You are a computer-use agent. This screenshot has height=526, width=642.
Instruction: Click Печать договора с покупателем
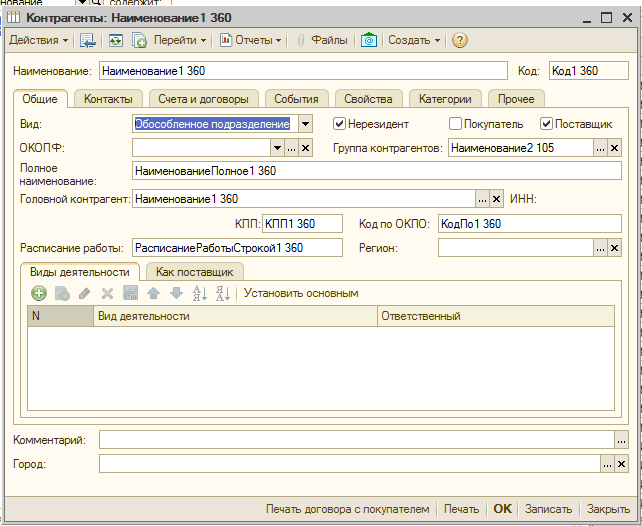click(x=347, y=508)
